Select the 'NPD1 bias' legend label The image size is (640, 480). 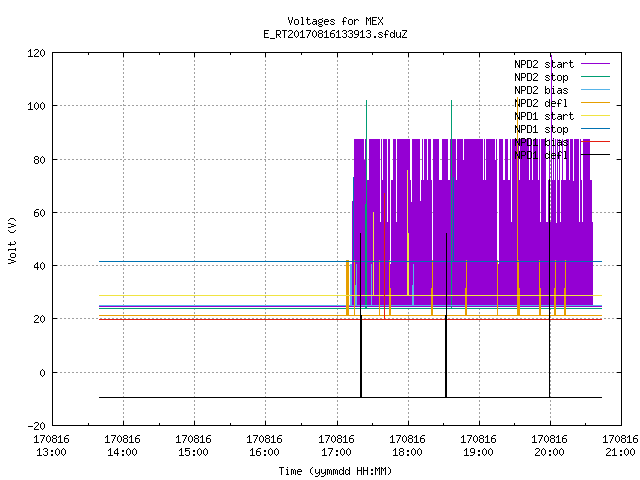541,142
